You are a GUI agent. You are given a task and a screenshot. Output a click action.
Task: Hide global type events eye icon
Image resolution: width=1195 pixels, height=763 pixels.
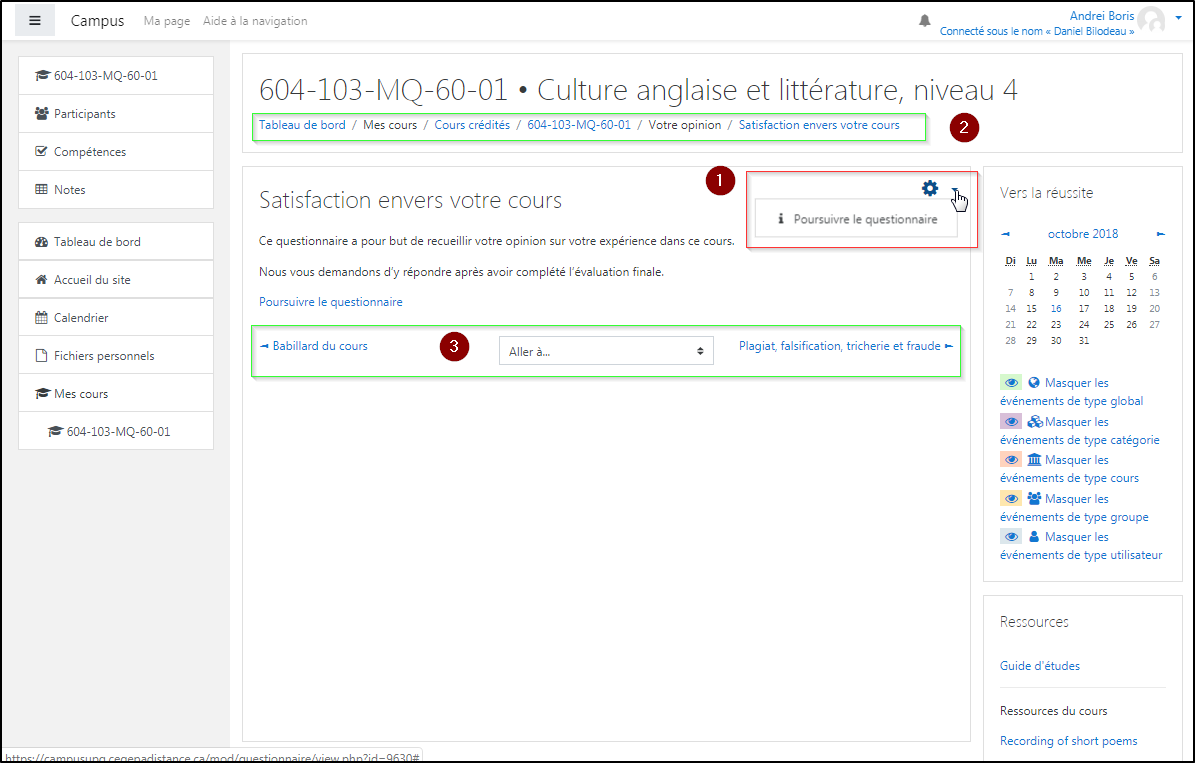pos(1011,383)
